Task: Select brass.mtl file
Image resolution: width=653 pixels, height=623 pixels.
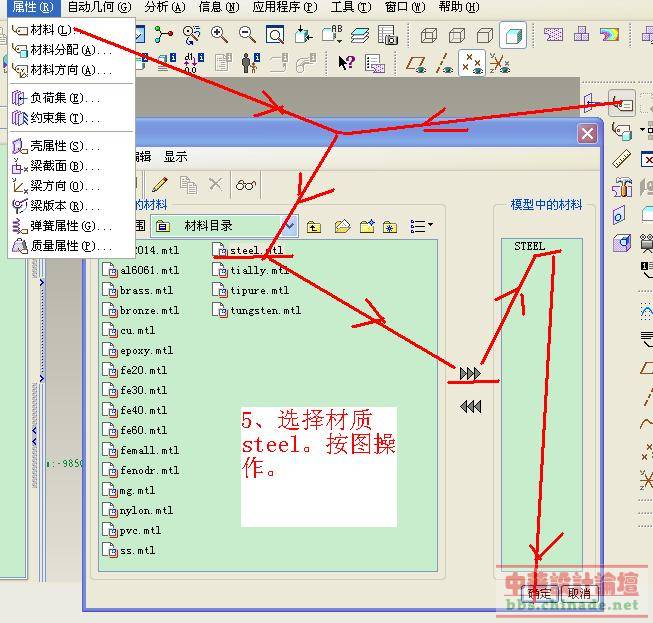Action: pyautogui.click(x=138, y=290)
